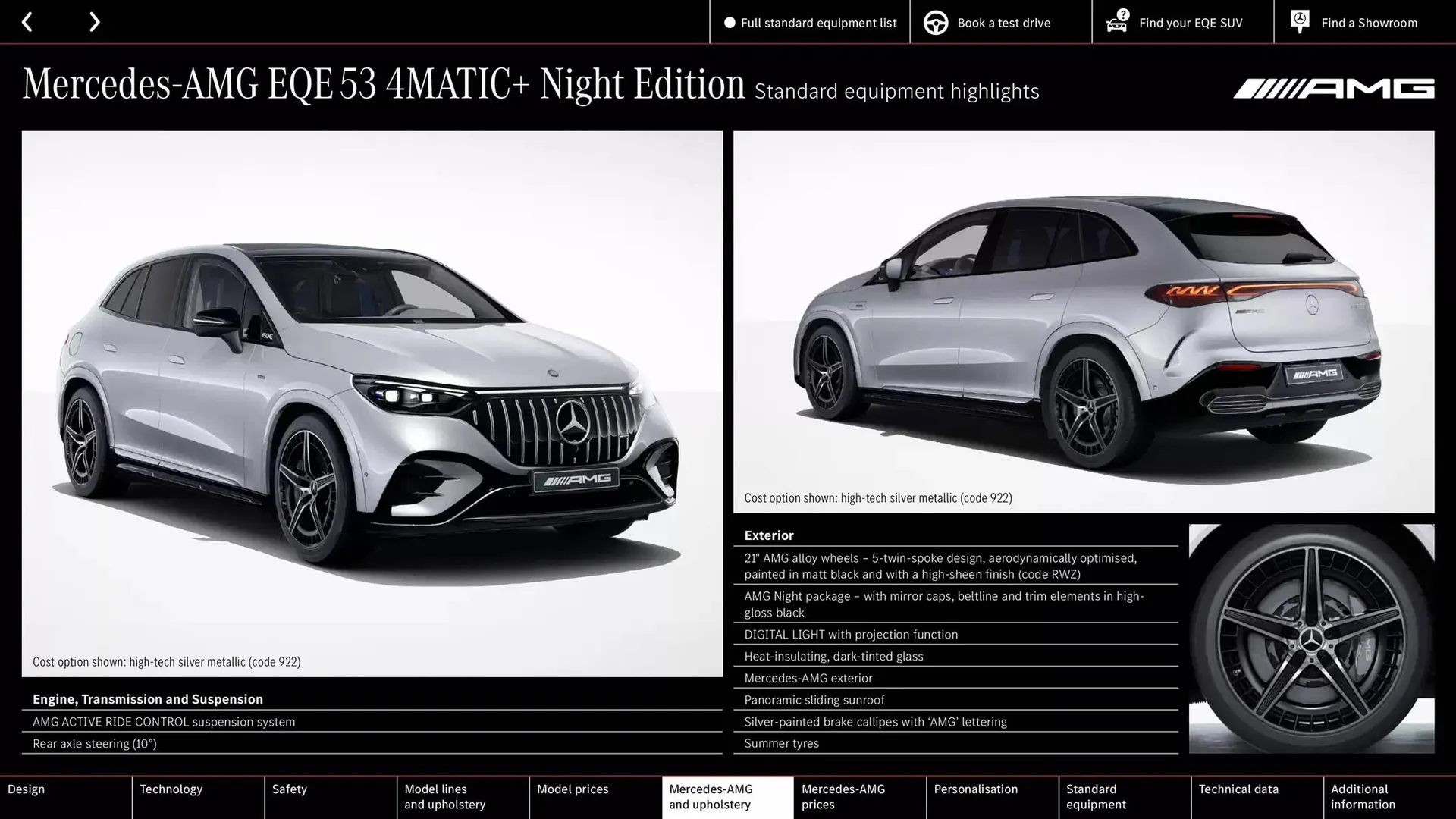Screen dimensions: 1456x819
Task: Click Mercedes-AMG exterior row
Action: coord(955,679)
